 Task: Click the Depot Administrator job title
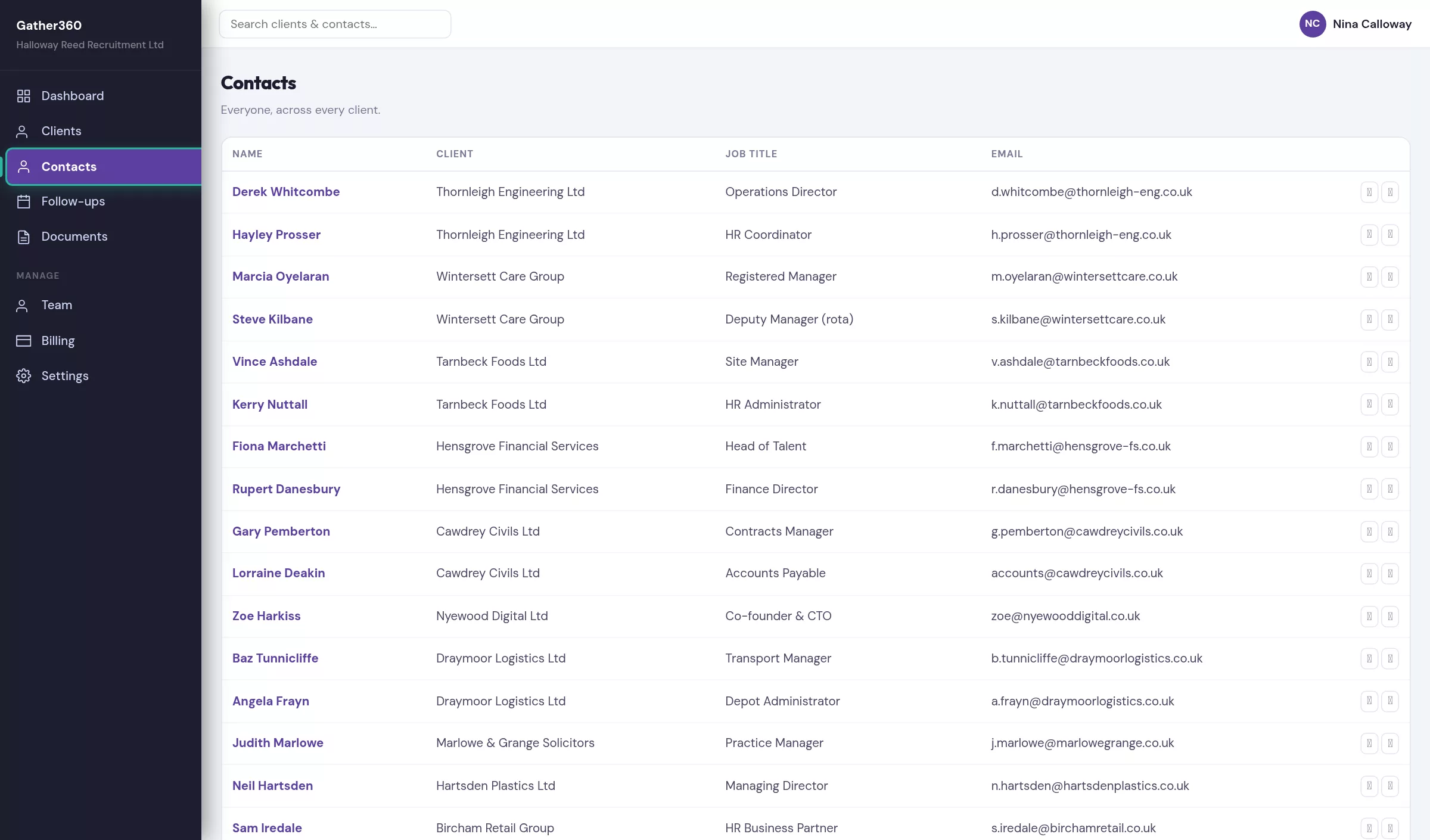782,701
